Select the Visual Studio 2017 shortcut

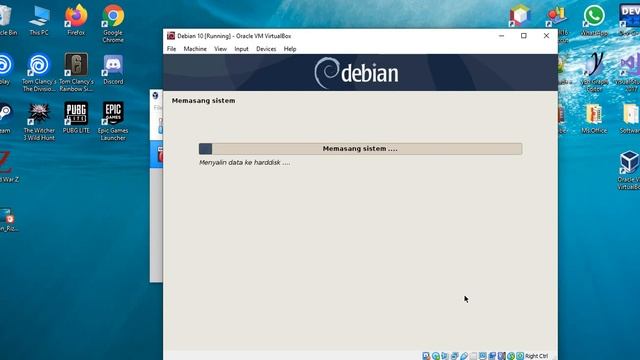click(x=630, y=73)
